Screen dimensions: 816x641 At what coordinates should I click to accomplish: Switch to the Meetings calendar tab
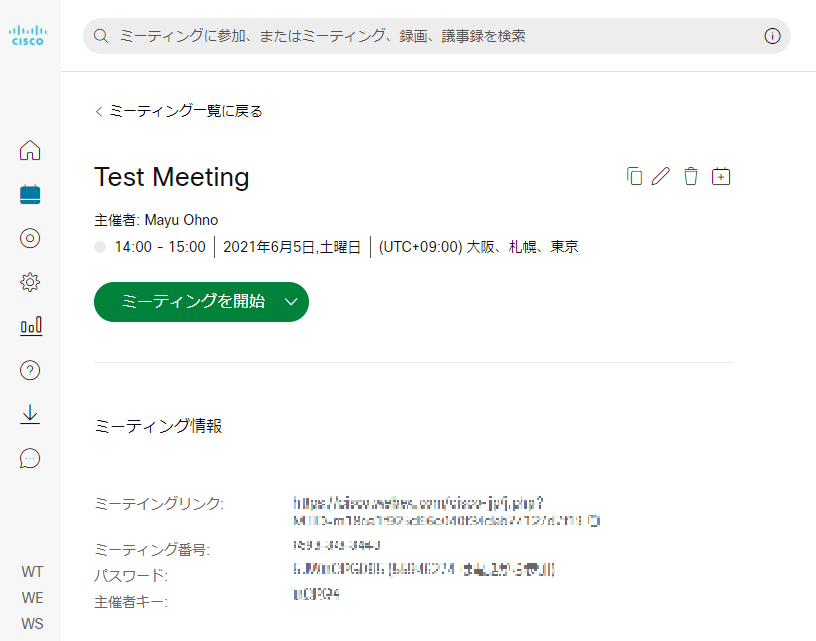tap(30, 193)
